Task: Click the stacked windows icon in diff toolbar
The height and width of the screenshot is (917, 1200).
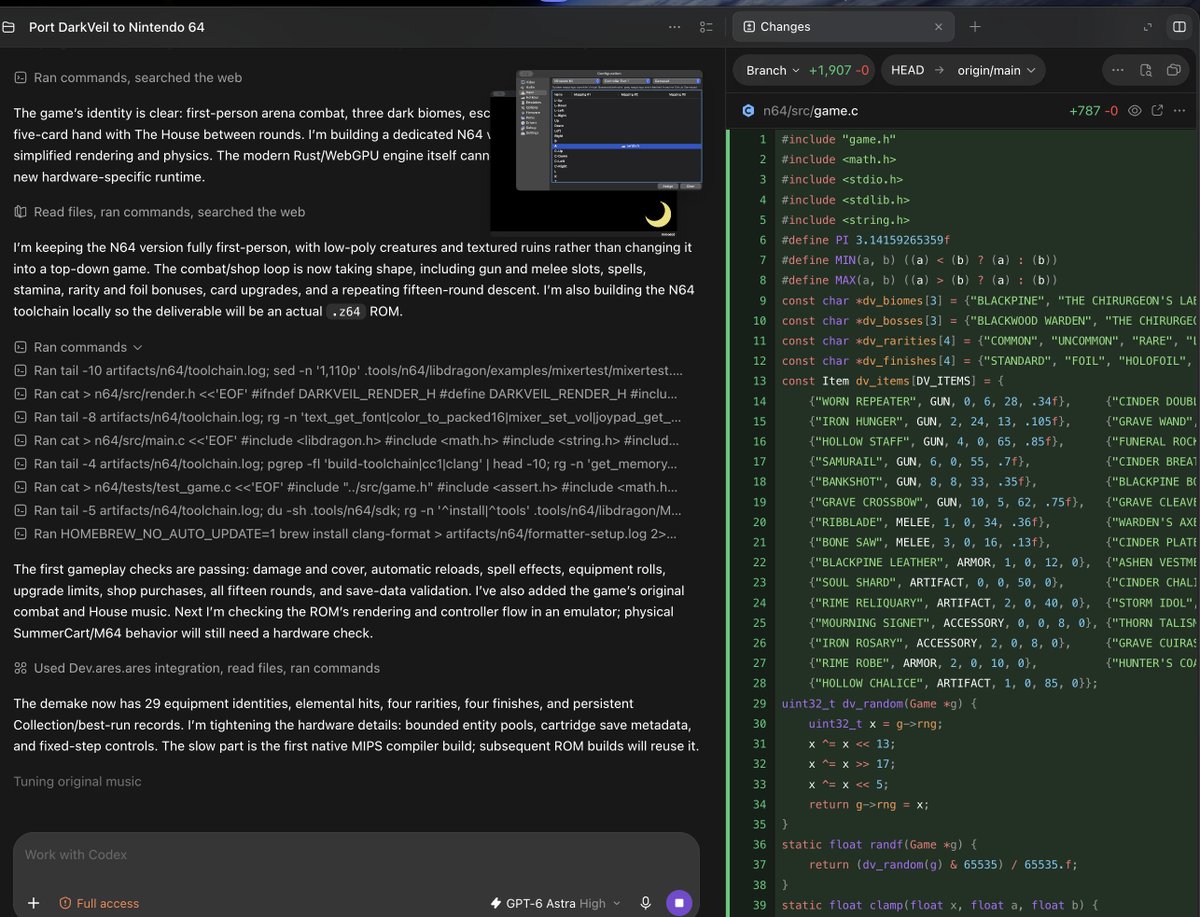Action: (x=1172, y=70)
